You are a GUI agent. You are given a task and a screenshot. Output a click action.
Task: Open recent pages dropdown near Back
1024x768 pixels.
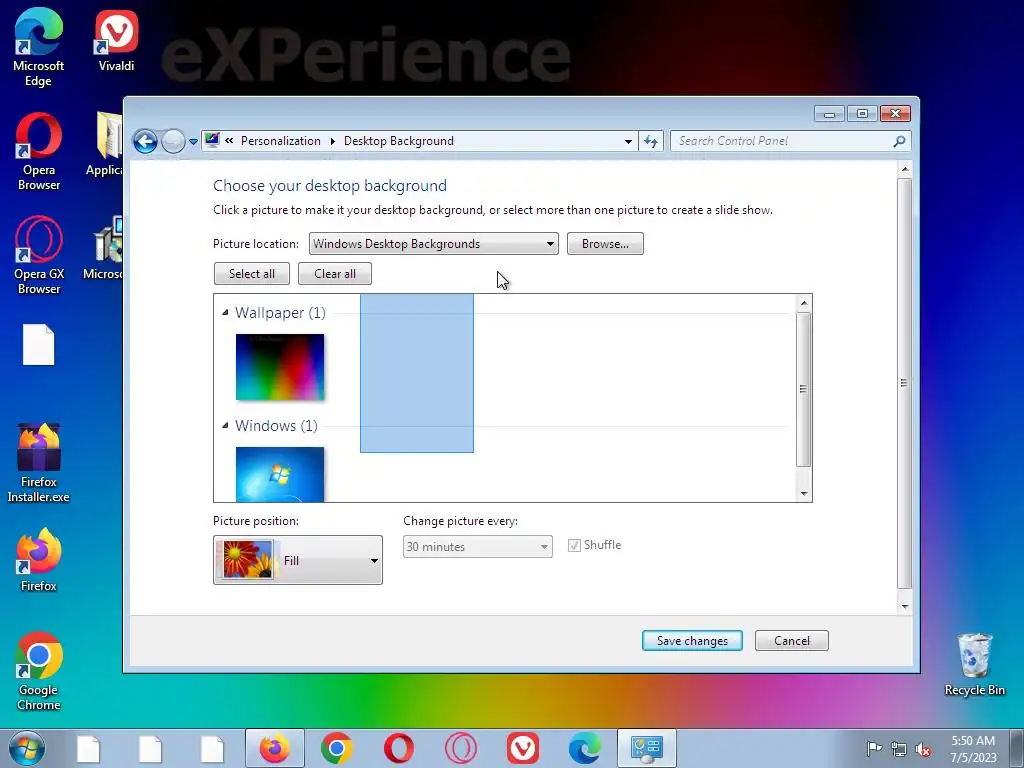click(x=193, y=141)
